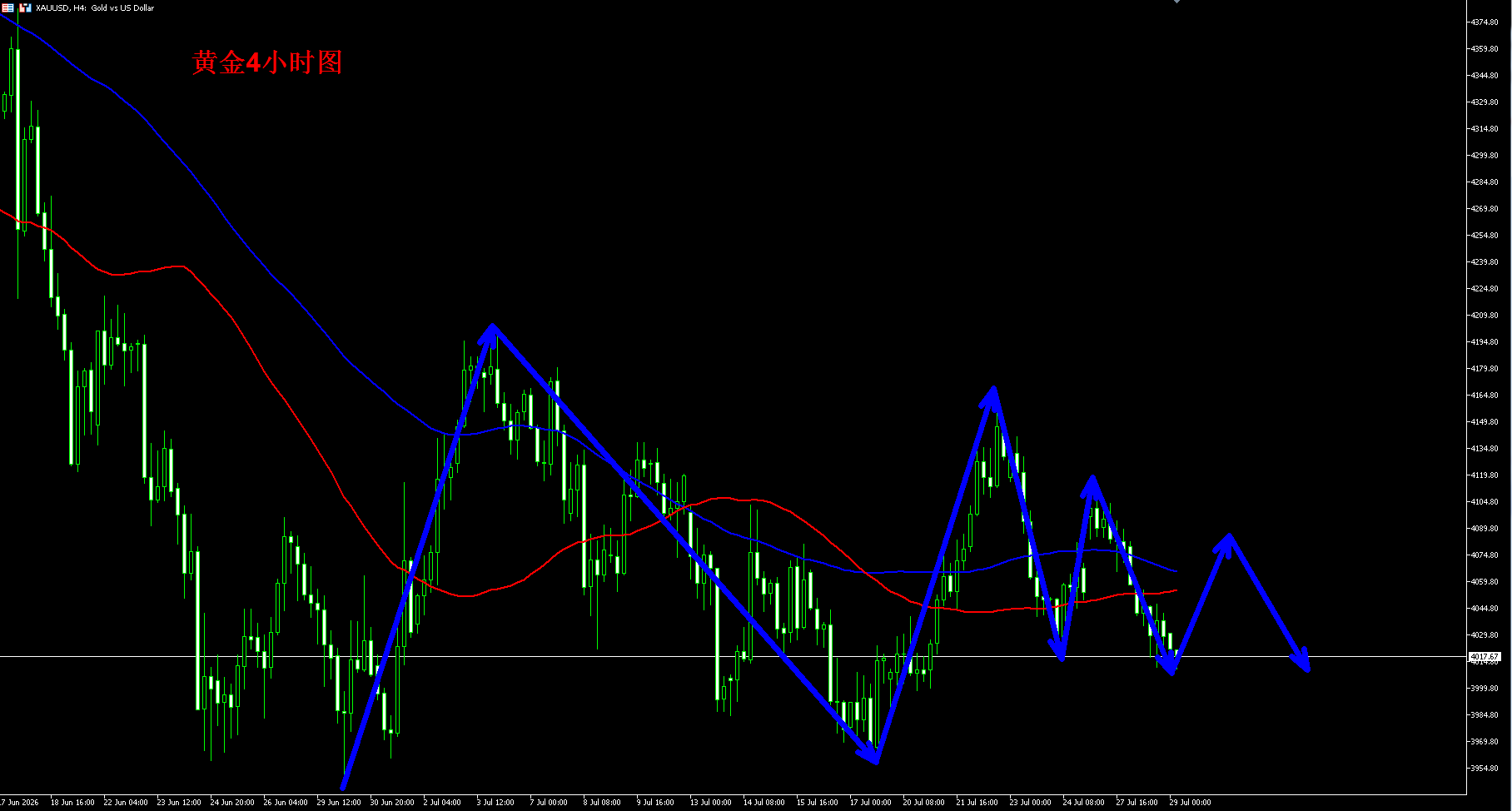Screen dimensions: 1512x811
Task: Open the One Click Trading panel icon
Action: pyautogui.click(x=7, y=7)
